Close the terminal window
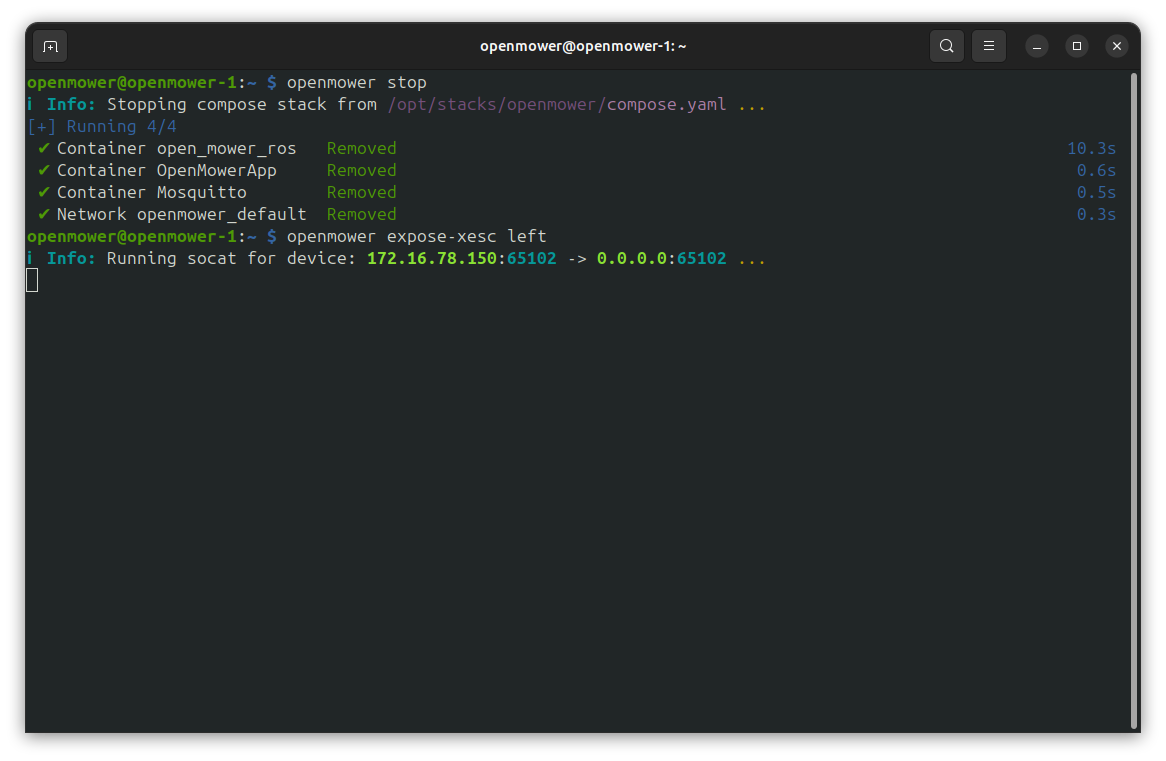The image size is (1166, 761). pyautogui.click(x=1117, y=46)
